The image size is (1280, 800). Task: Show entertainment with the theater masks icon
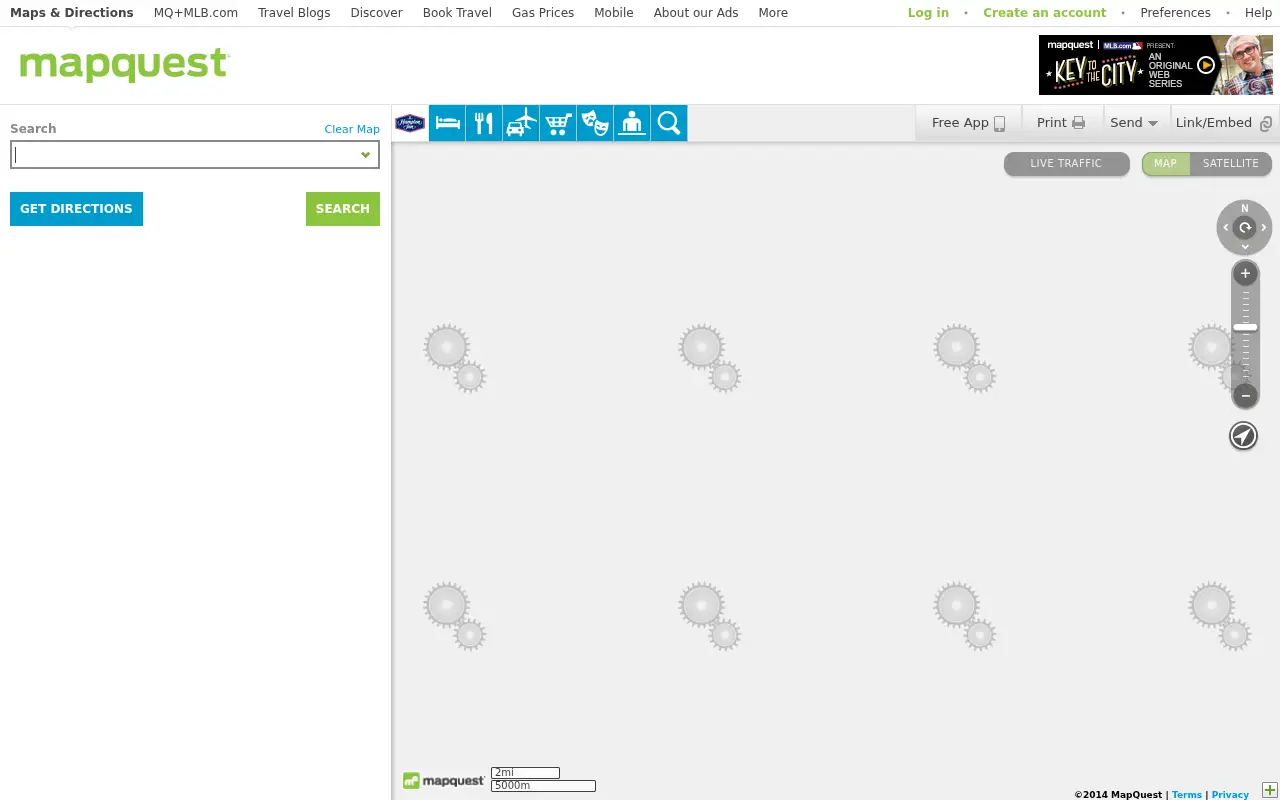pos(595,123)
